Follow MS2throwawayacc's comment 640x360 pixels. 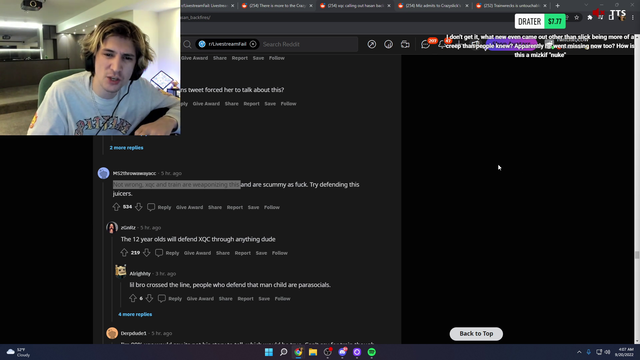pyautogui.click(x=272, y=207)
